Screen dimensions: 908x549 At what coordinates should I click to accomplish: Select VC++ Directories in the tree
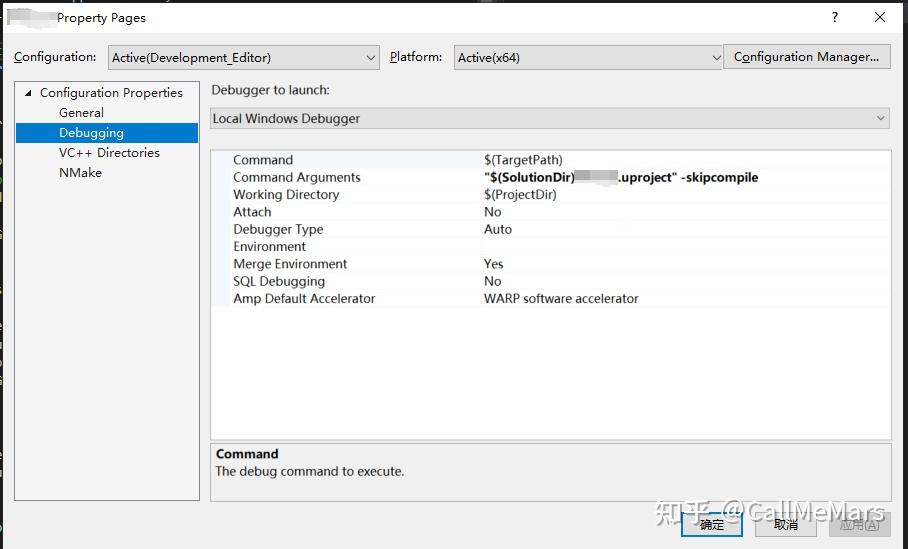pos(109,152)
